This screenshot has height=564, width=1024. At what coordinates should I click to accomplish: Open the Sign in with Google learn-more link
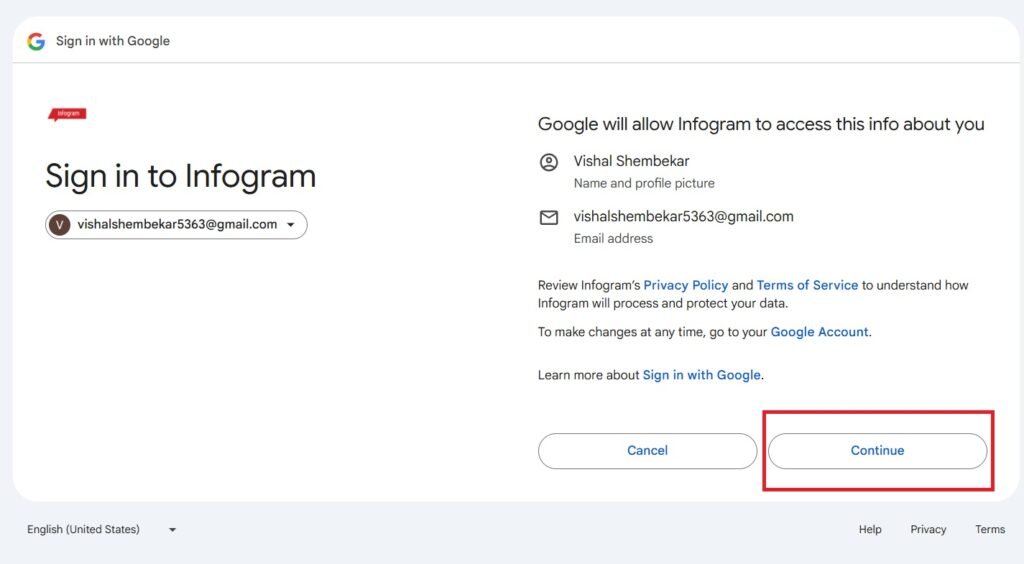(x=701, y=375)
